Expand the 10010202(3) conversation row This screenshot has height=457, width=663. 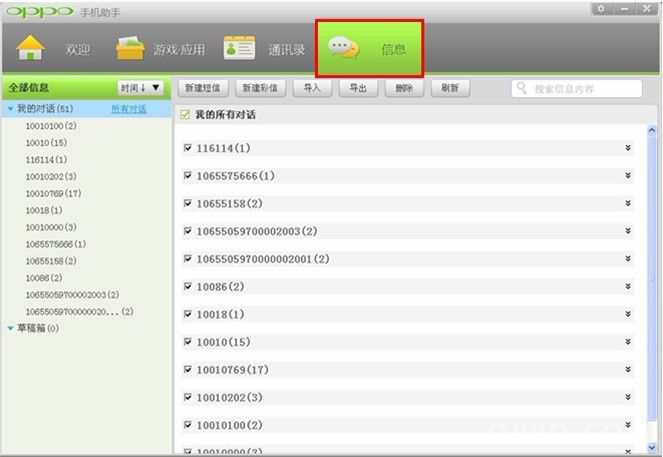tap(628, 397)
